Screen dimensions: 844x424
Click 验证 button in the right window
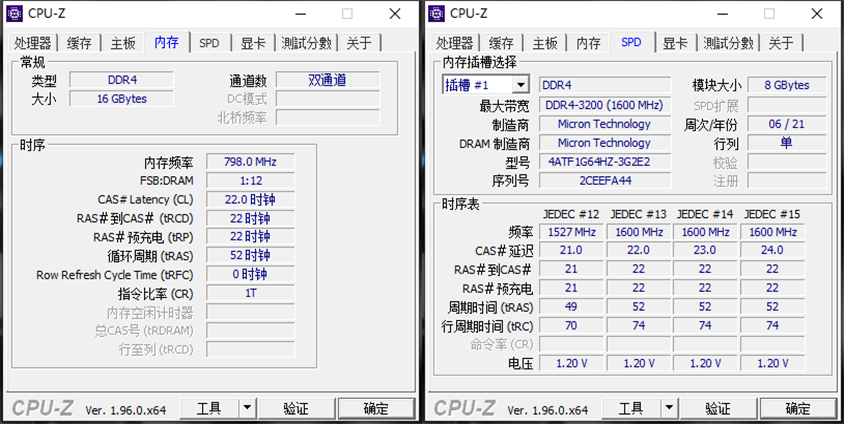click(x=718, y=409)
